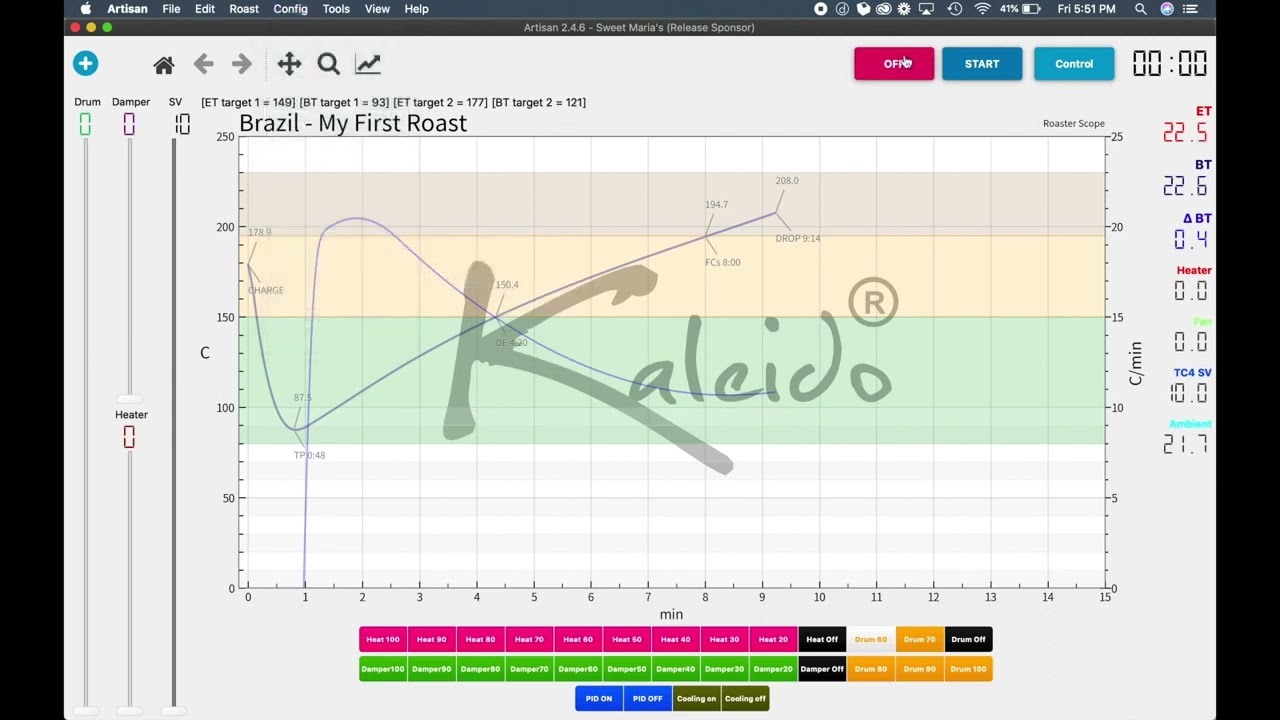Click the Control button
Image resolution: width=1280 pixels, height=720 pixels.
(1073, 64)
